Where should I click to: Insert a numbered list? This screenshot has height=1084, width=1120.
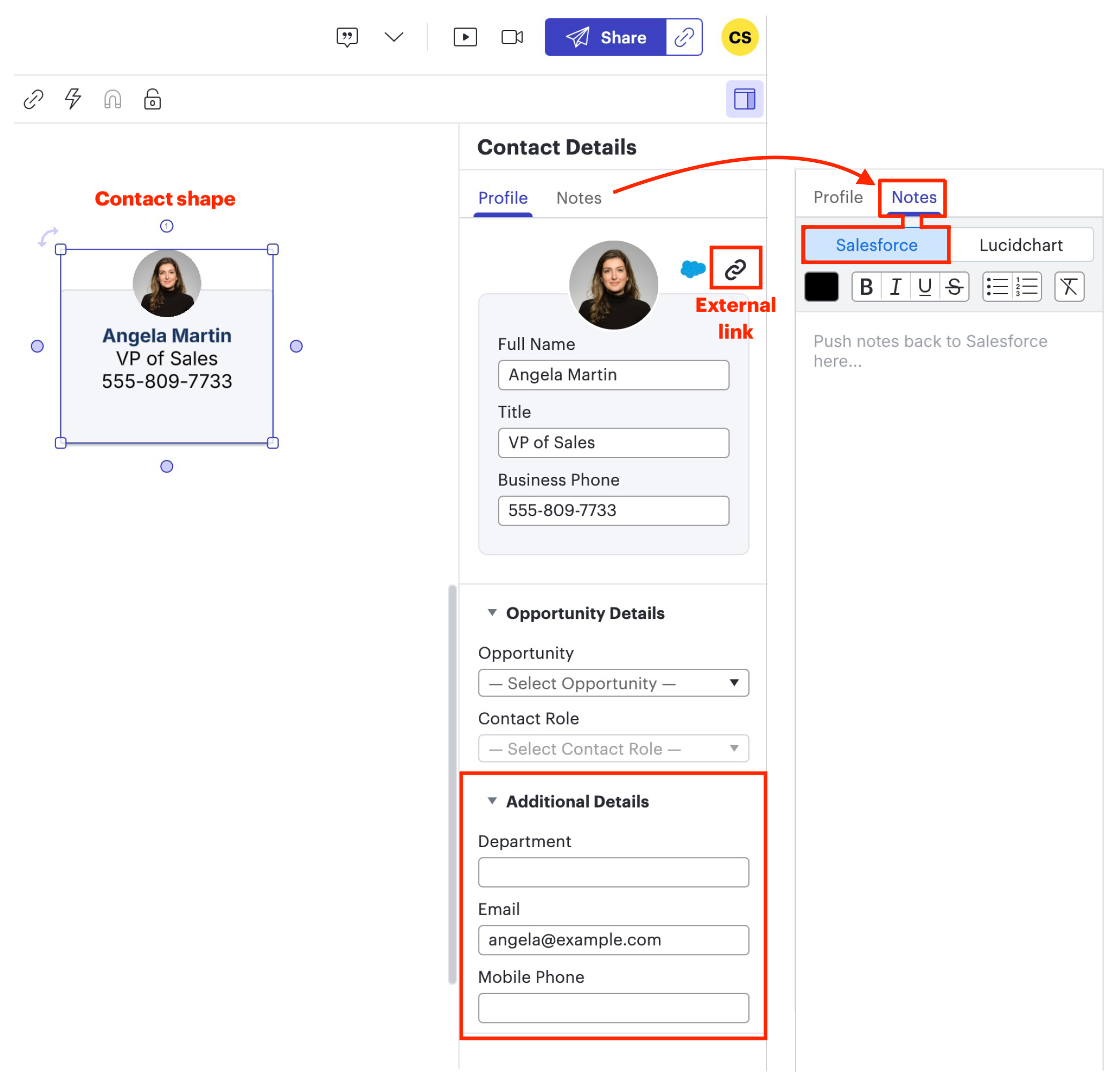coord(1027,287)
